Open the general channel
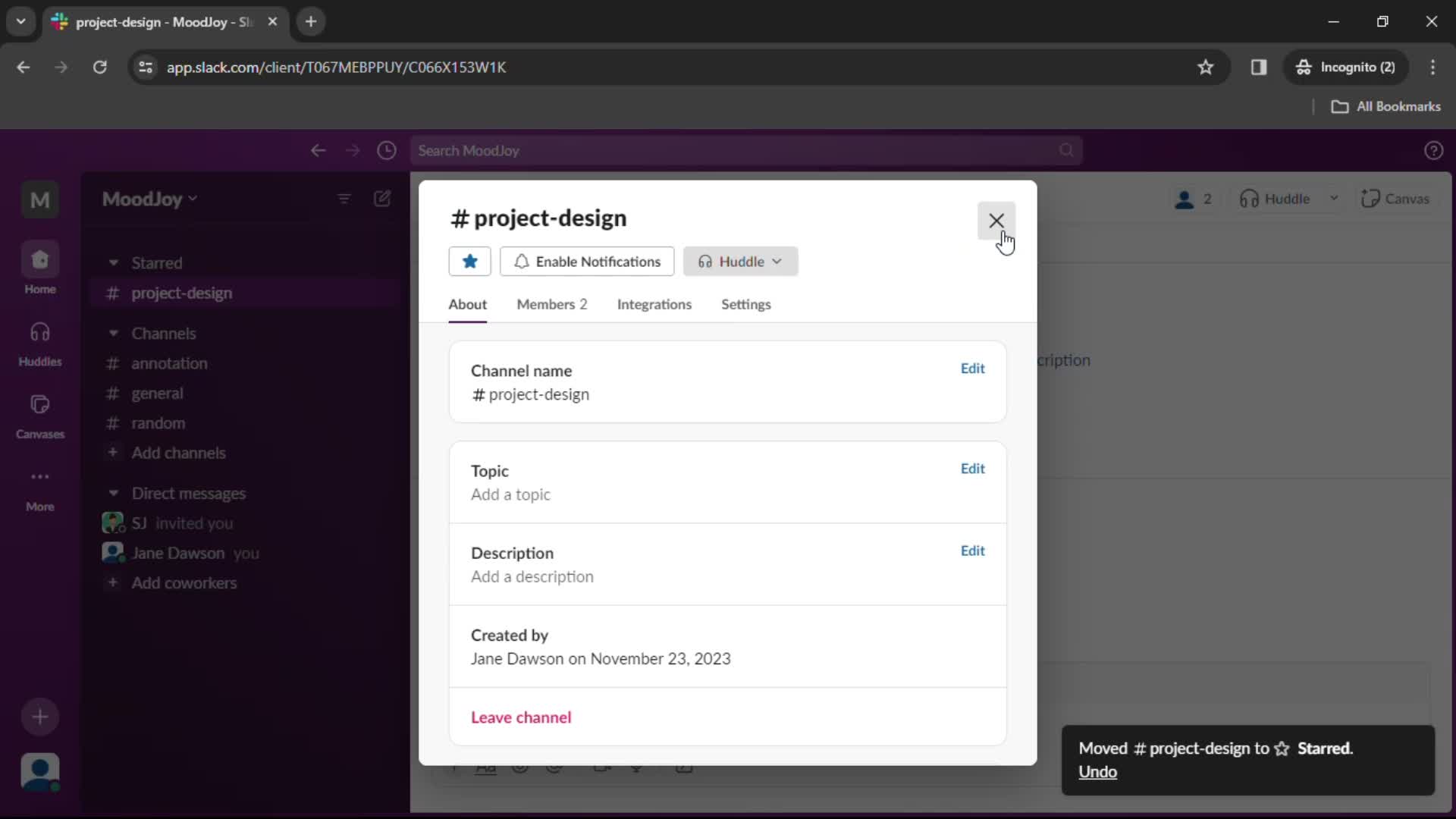The image size is (1456, 819). (244, 393)
